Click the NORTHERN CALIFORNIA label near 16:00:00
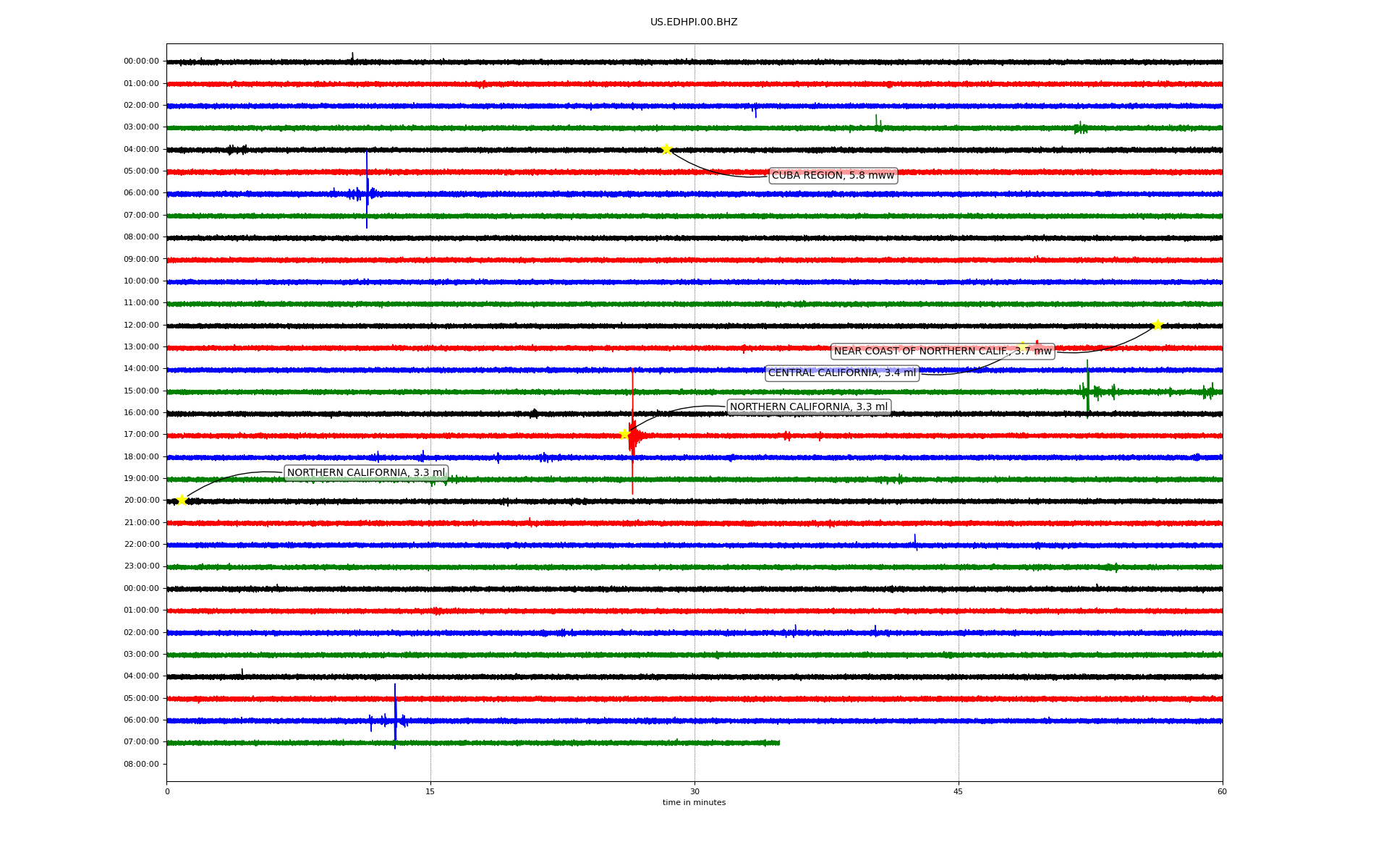1389x868 pixels. tap(808, 407)
